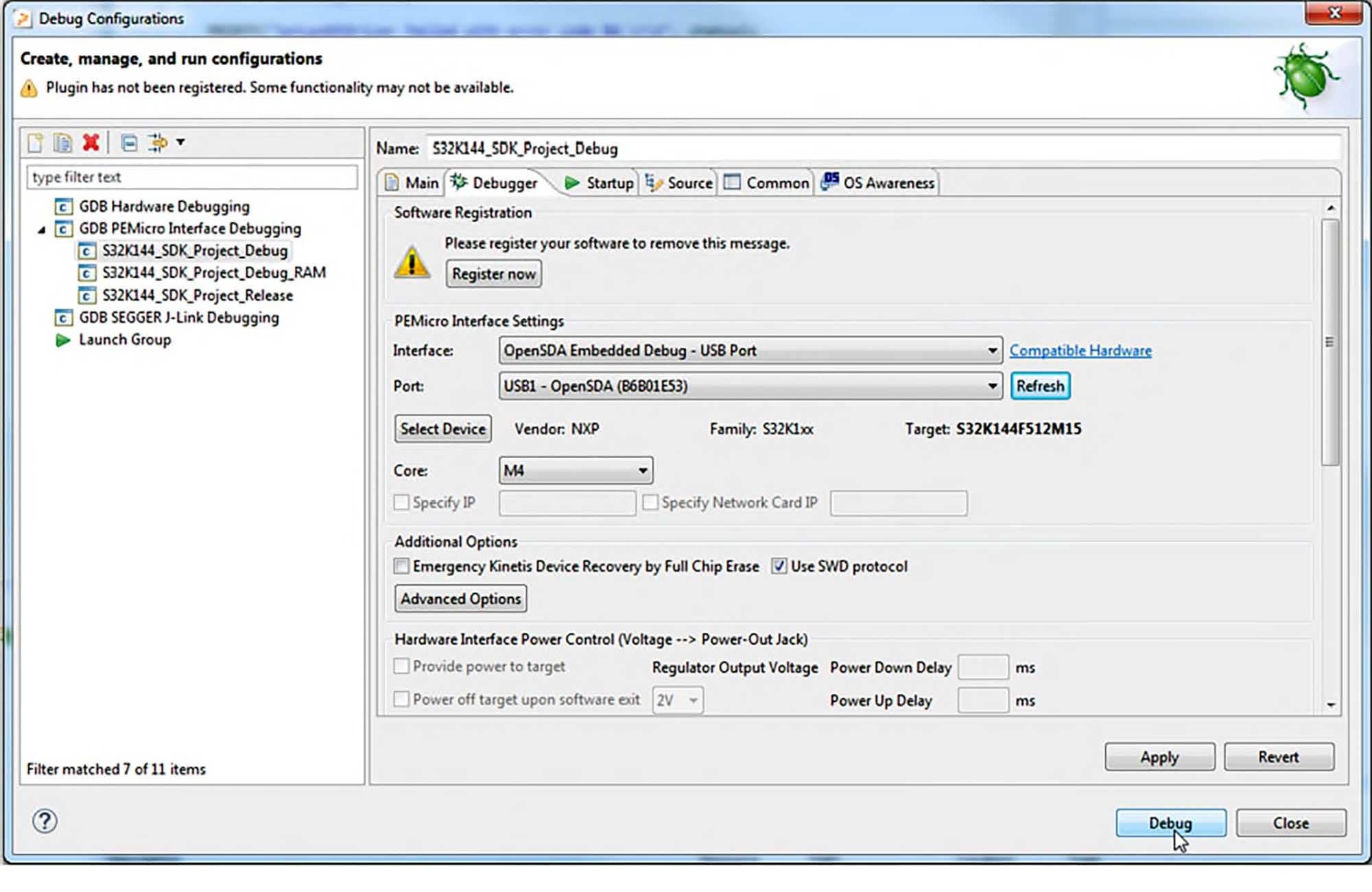The image size is (1372, 892).
Task: Click the red Delete configuration icon
Action: pyautogui.click(x=91, y=143)
